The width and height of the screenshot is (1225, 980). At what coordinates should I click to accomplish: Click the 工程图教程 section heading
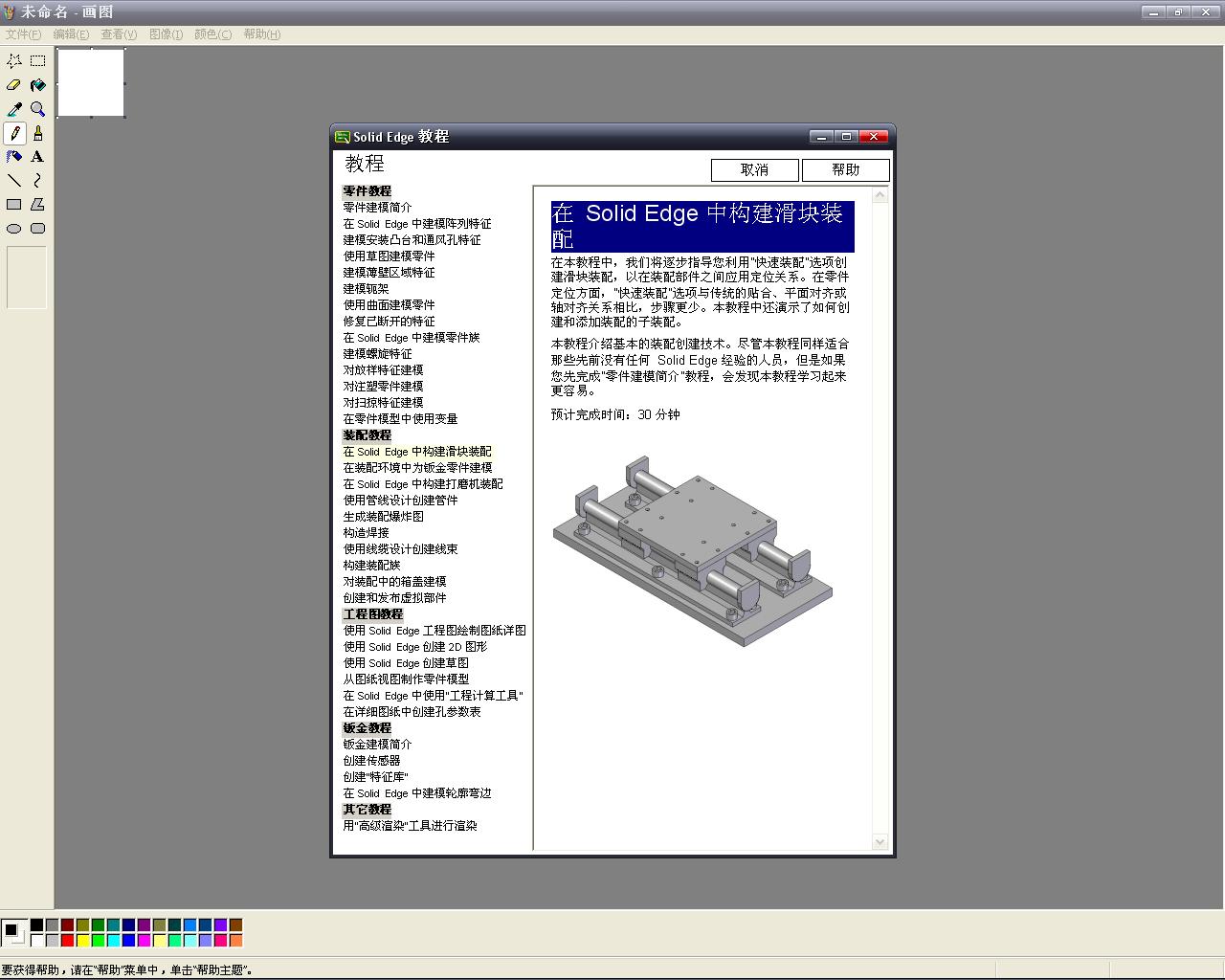pyautogui.click(x=373, y=614)
